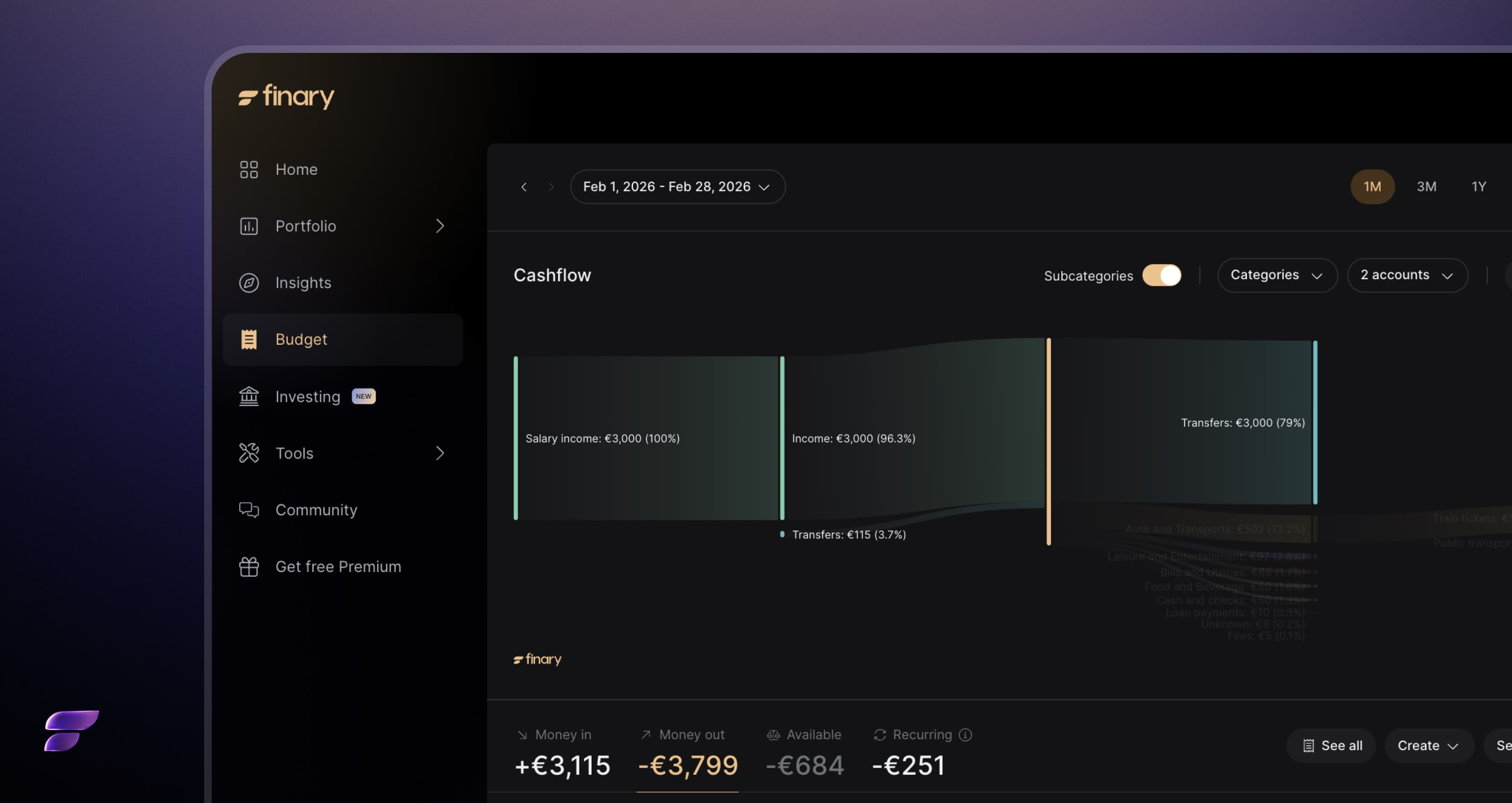Click the Community chat bubbles icon
The width and height of the screenshot is (1512, 803).
click(249, 510)
